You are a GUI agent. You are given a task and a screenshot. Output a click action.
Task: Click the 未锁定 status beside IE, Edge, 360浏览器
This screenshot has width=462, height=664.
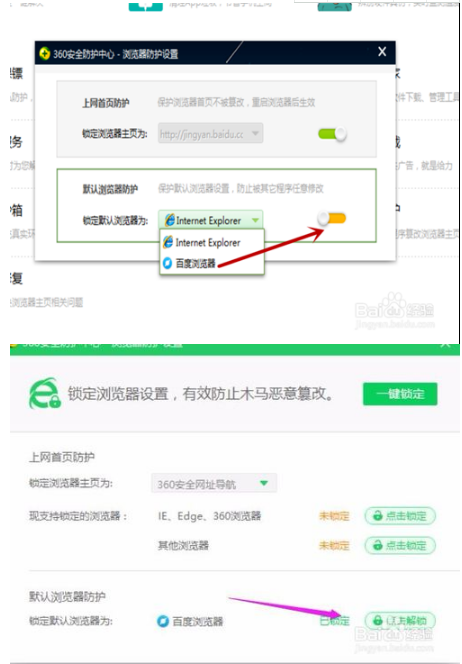[x=334, y=516]
